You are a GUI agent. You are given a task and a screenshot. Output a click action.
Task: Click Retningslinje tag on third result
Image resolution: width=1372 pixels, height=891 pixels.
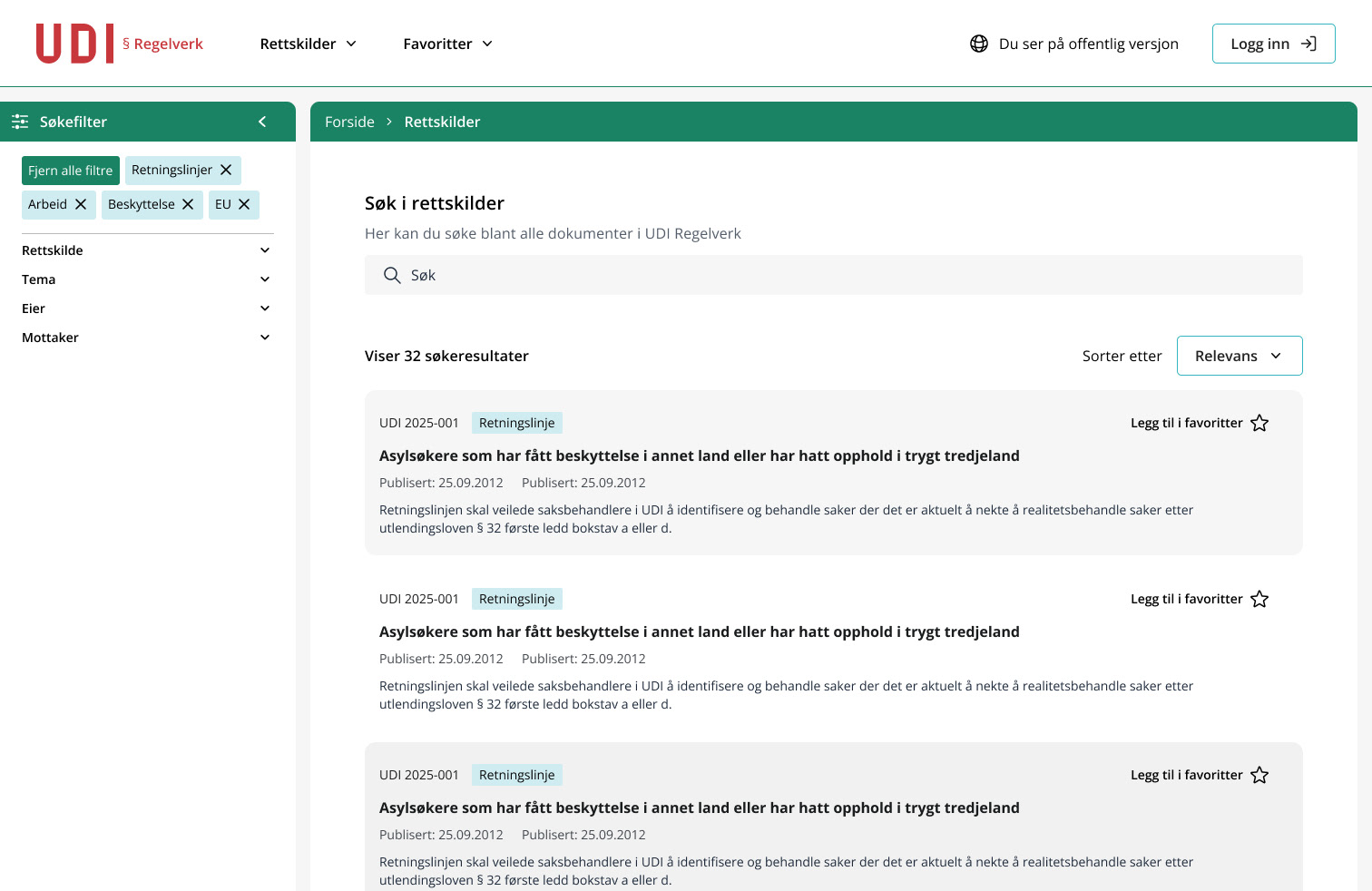(x=517, y=775)
